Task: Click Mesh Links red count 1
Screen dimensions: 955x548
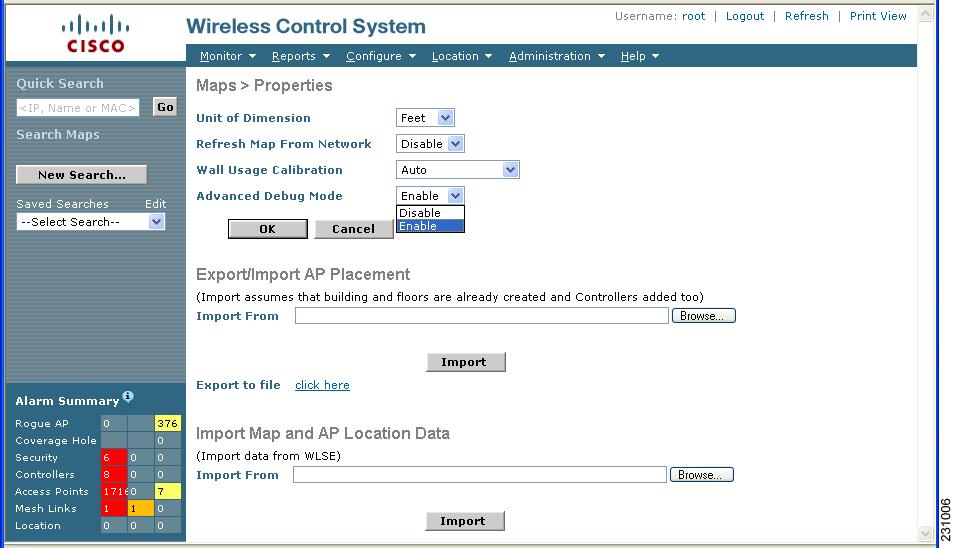Action: point(114,508)
